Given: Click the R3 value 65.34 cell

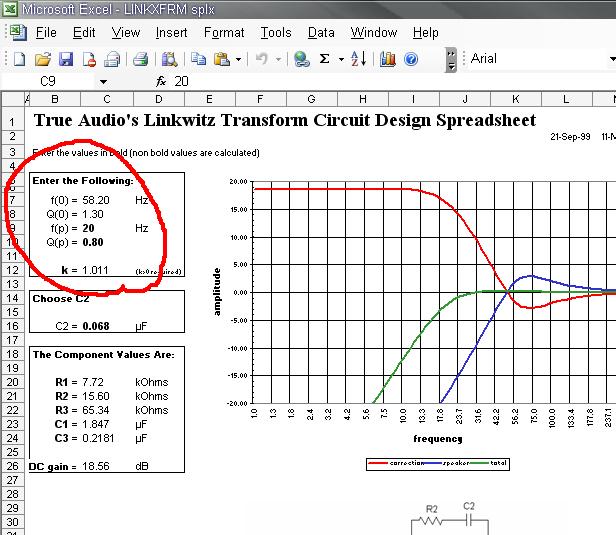Looking at the screenshot, I should [x=96, y=410].
